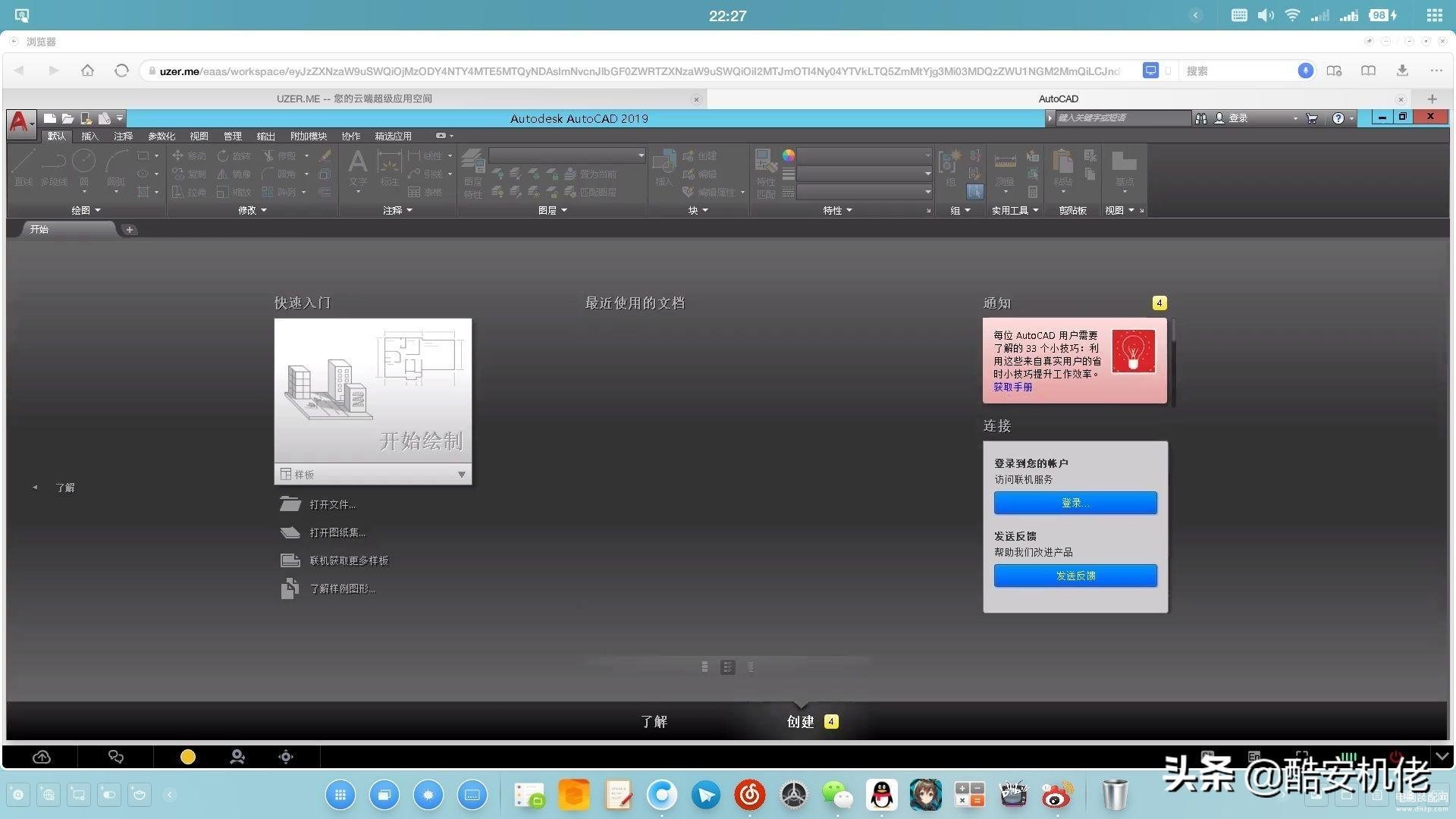Viewport: 1456px width, 819px height.
Task: Toggle the group selection icon highlighted in blue
Action: click(975, 192)
